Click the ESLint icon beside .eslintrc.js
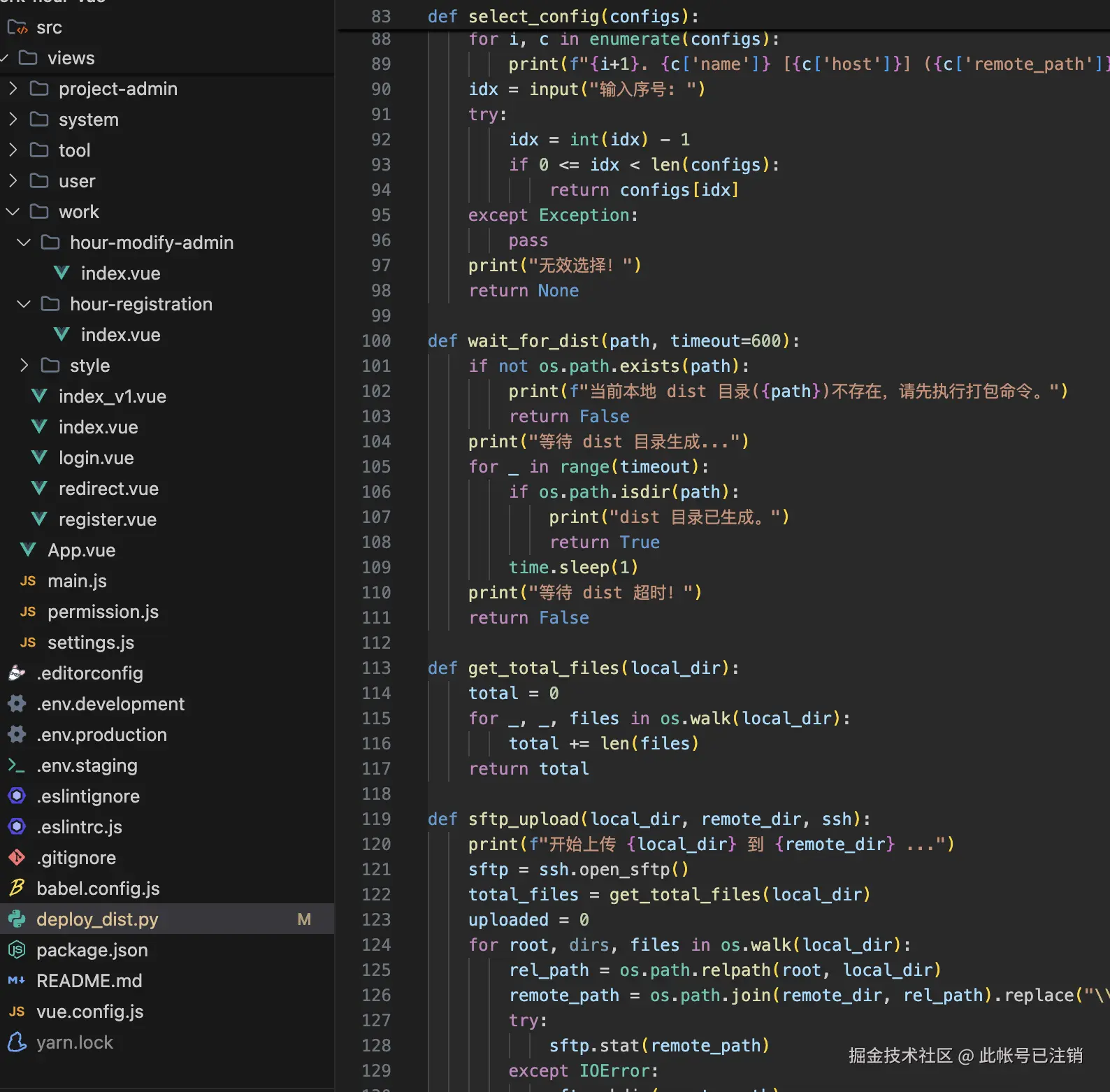Viewport: 1110px width, 1092px height. (x=17, y=827)
